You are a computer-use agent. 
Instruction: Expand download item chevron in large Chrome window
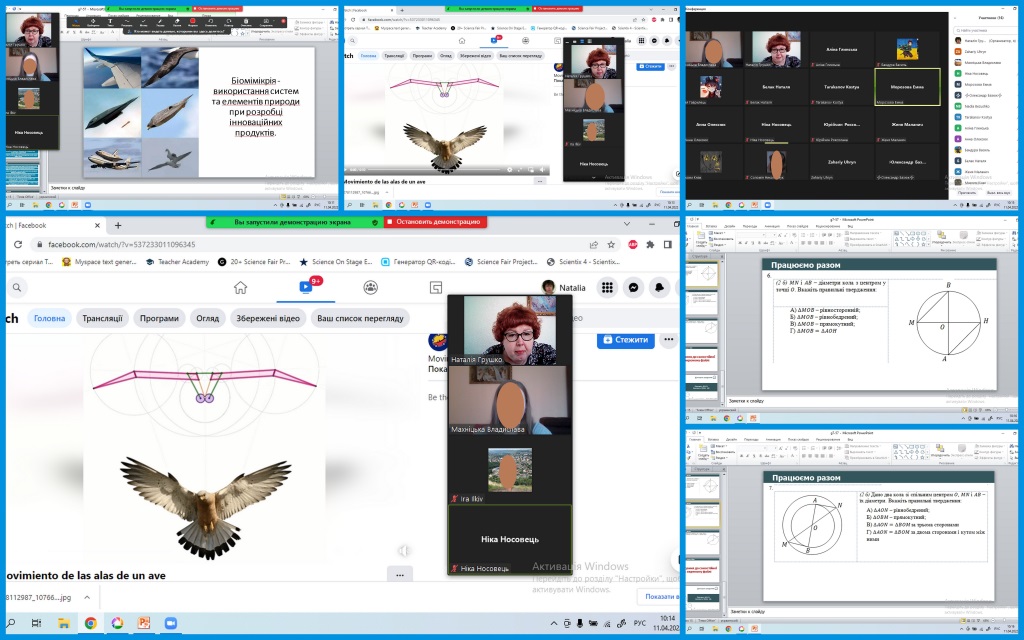click(x=87, y=597)
